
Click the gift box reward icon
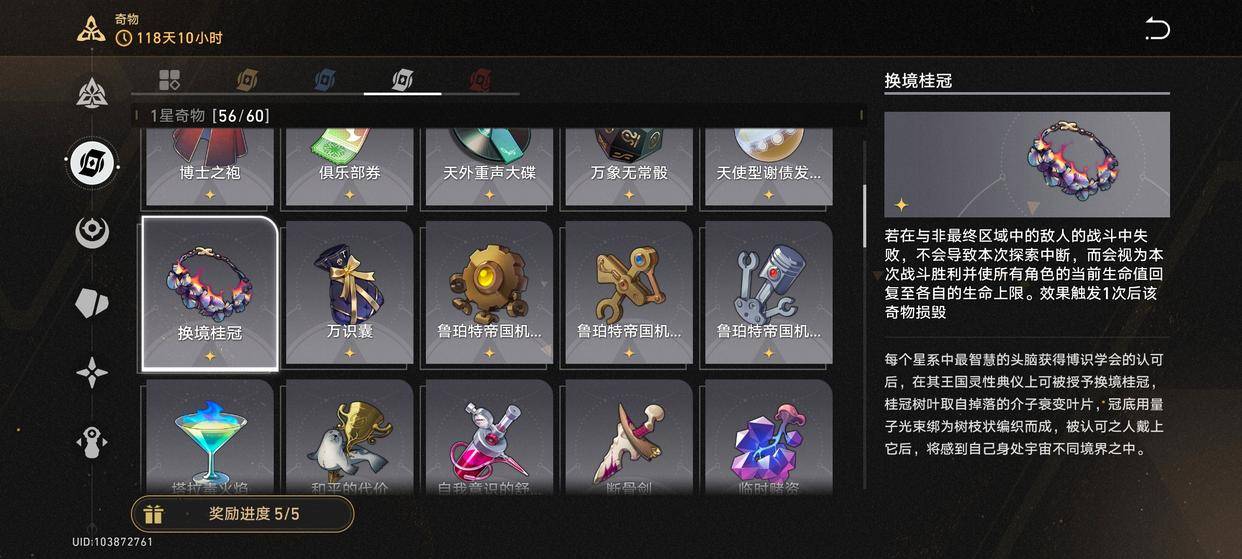pyautogui.click(x=153, y=514)
